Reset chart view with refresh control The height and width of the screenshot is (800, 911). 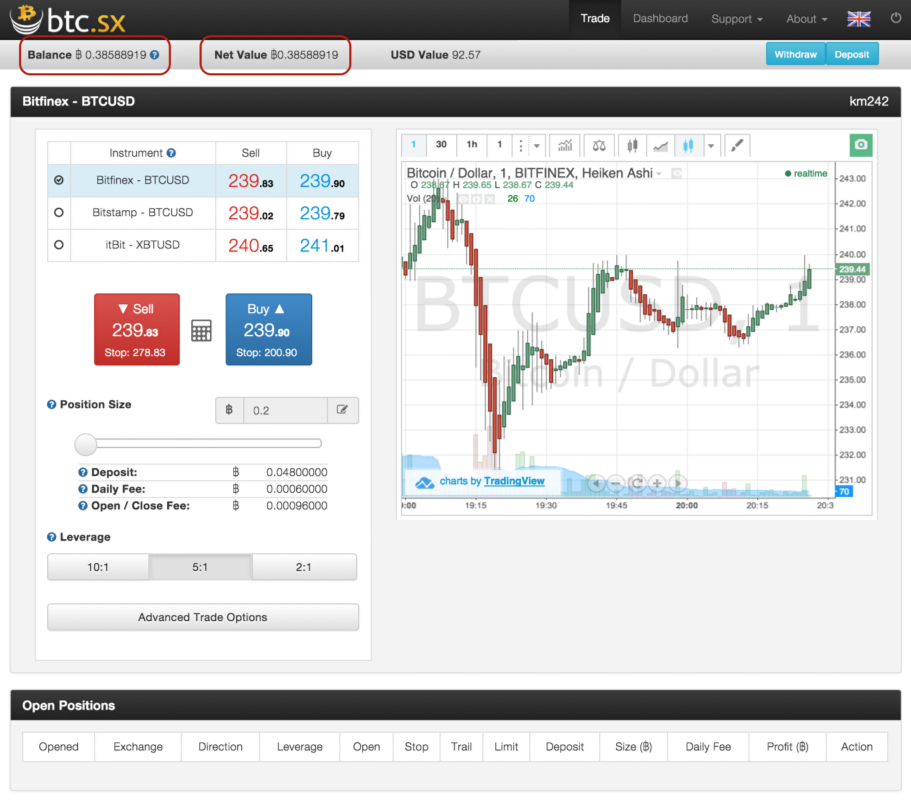point(637,483)
